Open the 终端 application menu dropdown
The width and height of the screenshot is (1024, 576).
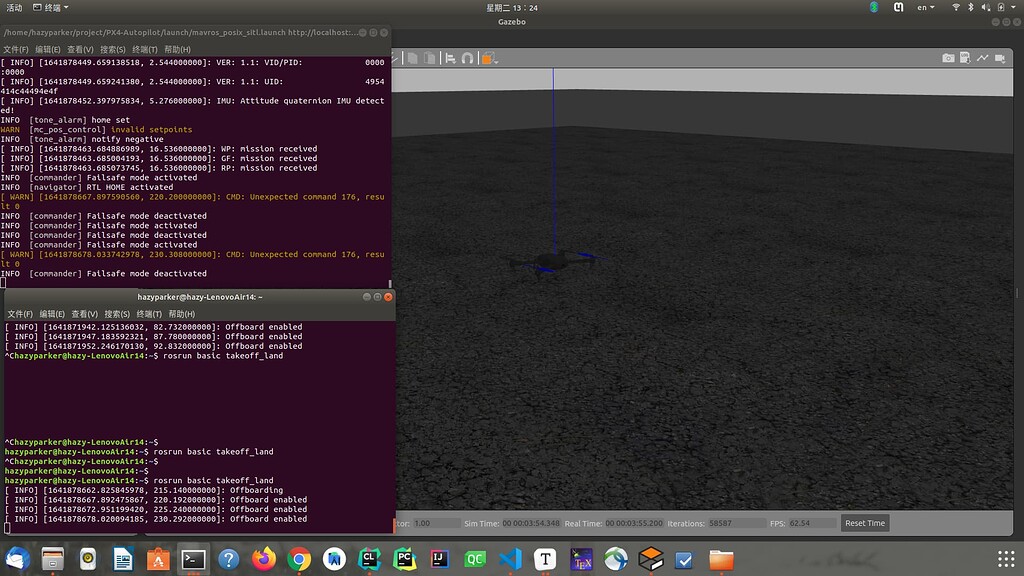click(x=51, y=7)
